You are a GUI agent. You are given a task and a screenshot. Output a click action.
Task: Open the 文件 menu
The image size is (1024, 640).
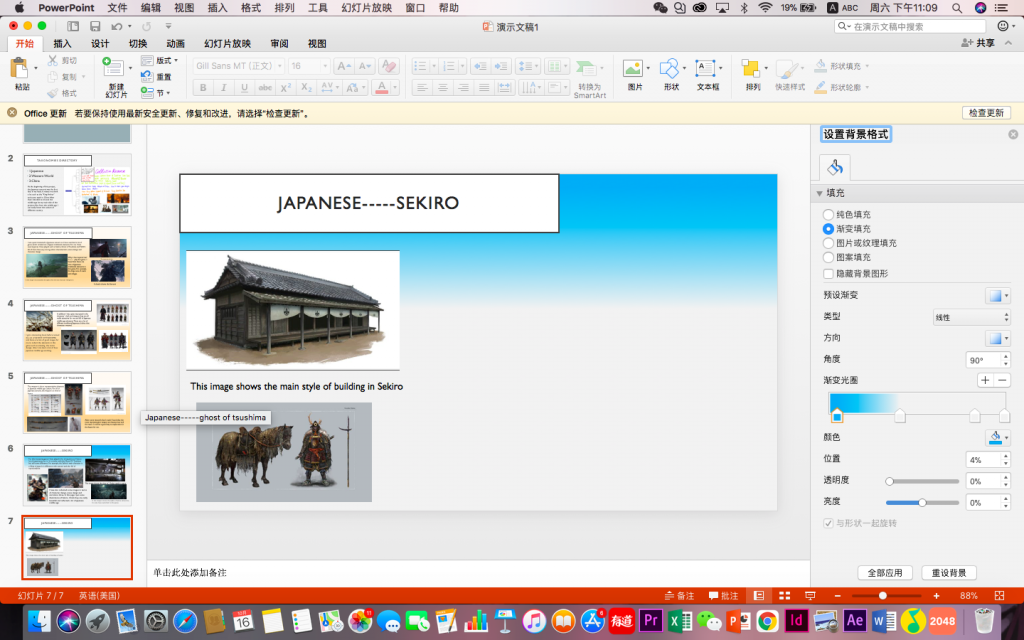coord(117,8)
